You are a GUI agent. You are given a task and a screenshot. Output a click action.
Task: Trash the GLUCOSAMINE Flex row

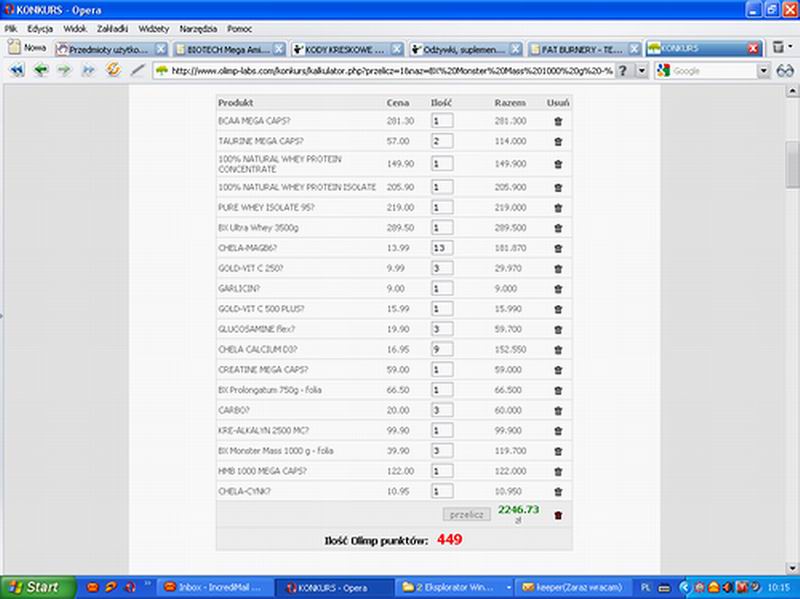click(x=558, y=330)
